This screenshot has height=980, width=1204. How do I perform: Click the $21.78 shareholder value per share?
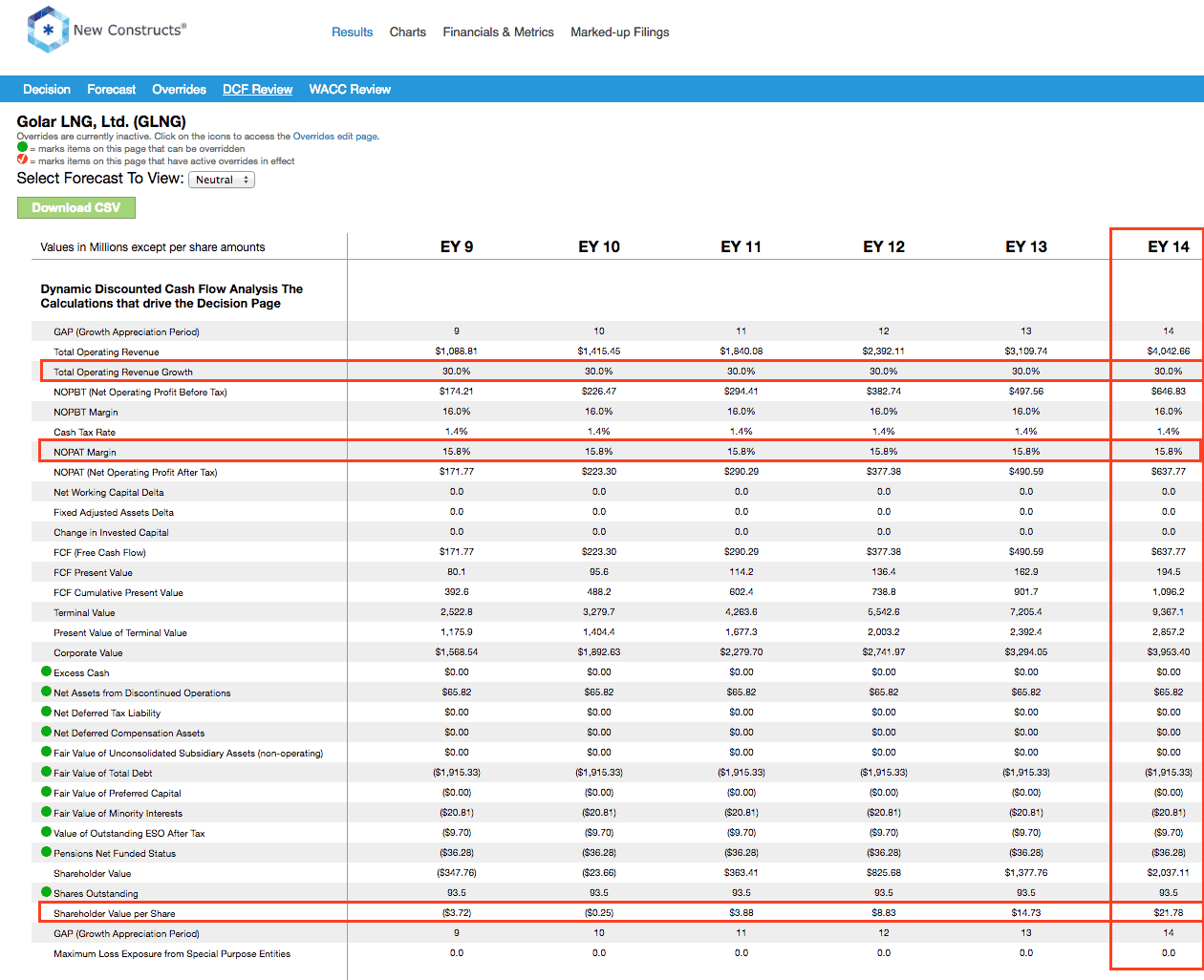pyautogui.click(x=1169, y=912)
